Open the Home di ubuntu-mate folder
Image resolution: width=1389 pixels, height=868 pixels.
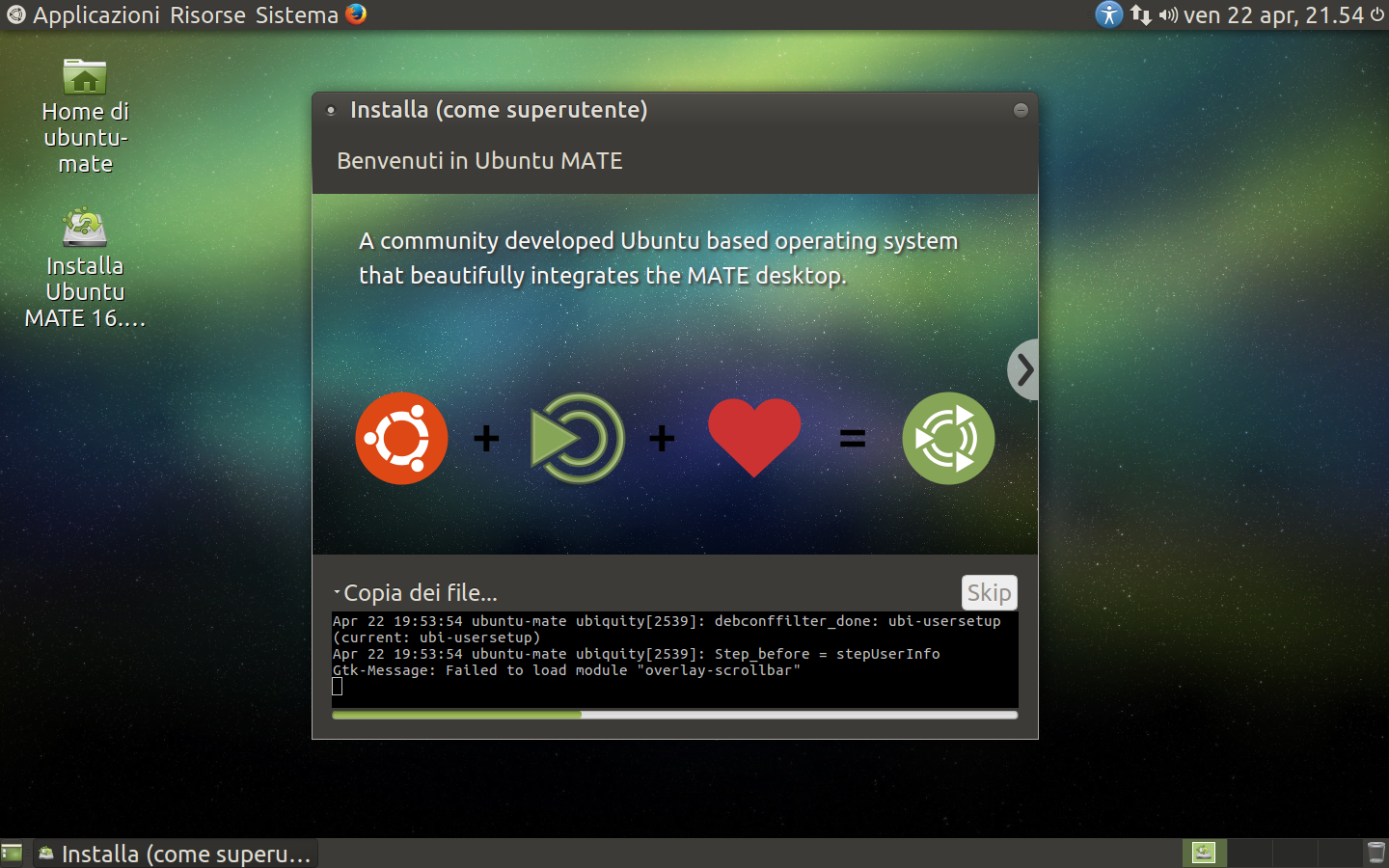coord(85,76)
